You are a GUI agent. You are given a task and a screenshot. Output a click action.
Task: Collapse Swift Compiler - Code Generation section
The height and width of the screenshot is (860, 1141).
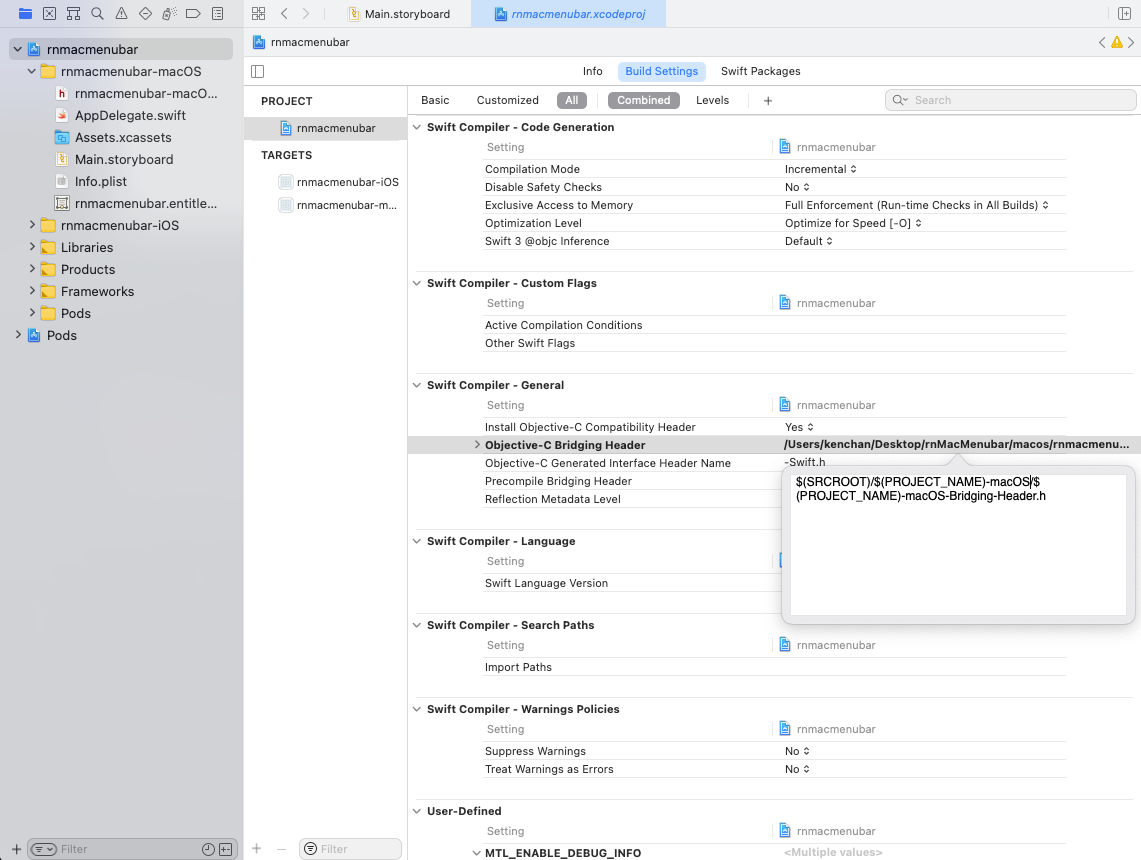[x=417, y=127]
